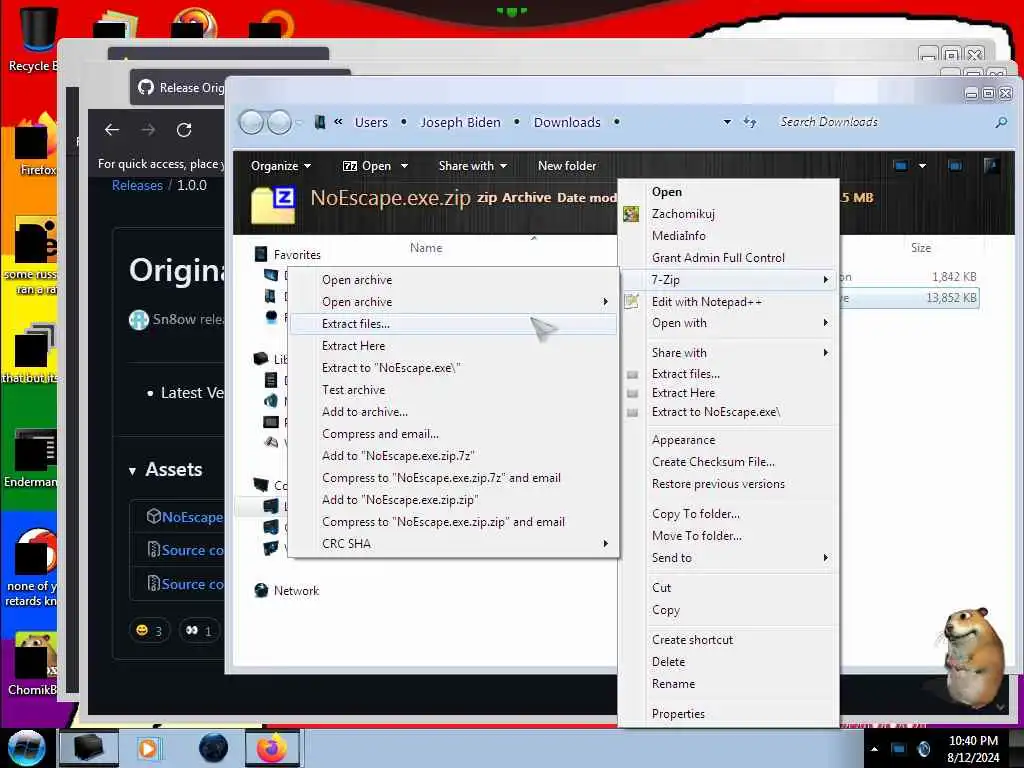The image size is (1024, 768).
Task: Open the Enderman desktop icon
Action: click(31, 458)
